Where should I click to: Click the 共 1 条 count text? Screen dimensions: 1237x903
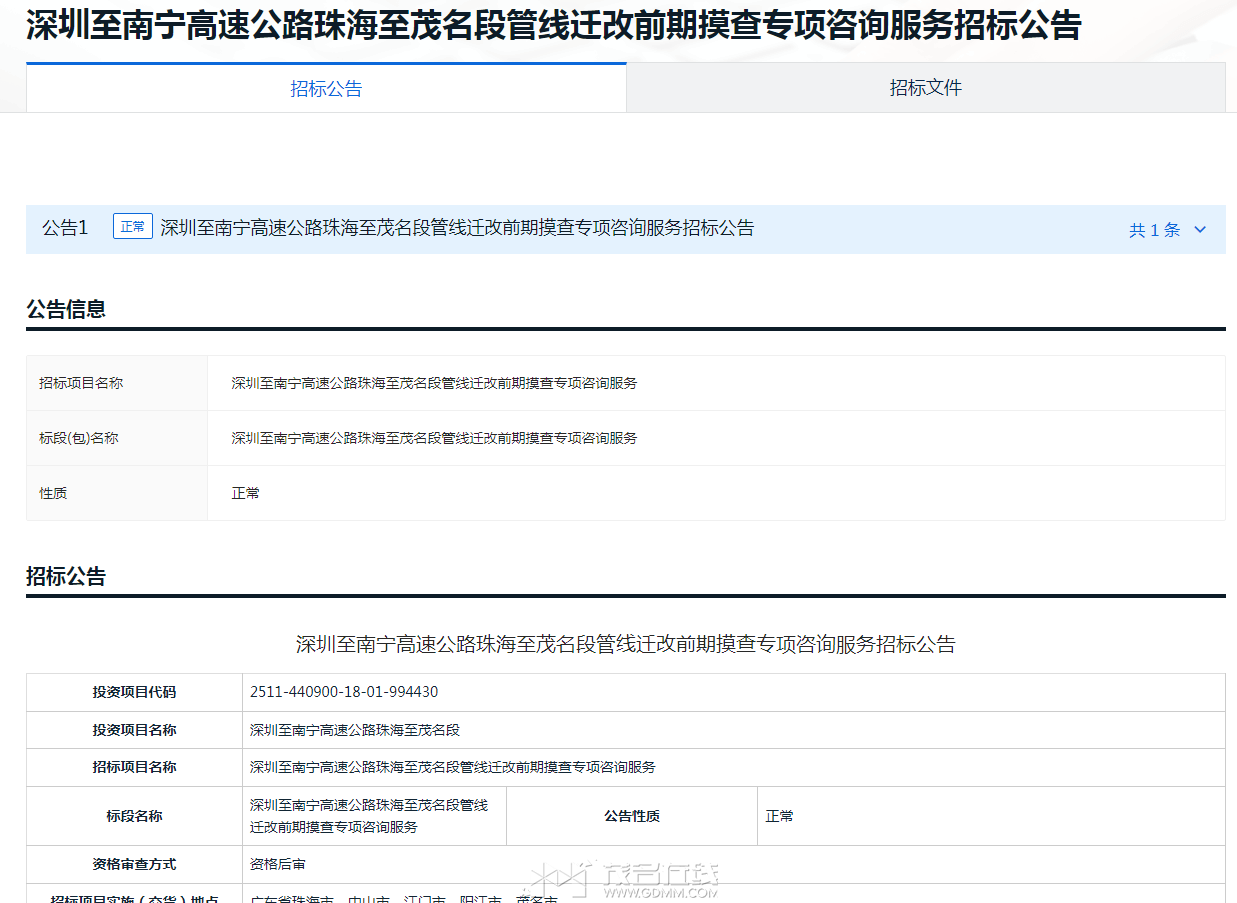[x=1154, y=230]
